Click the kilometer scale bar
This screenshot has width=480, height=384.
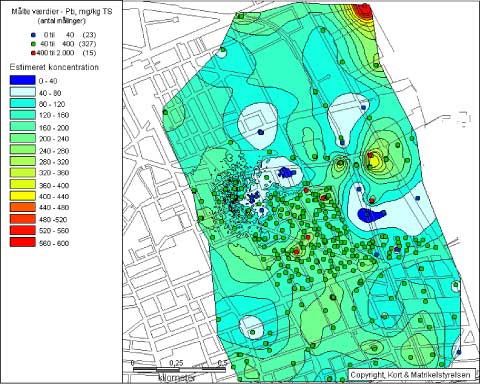(179, 369)
